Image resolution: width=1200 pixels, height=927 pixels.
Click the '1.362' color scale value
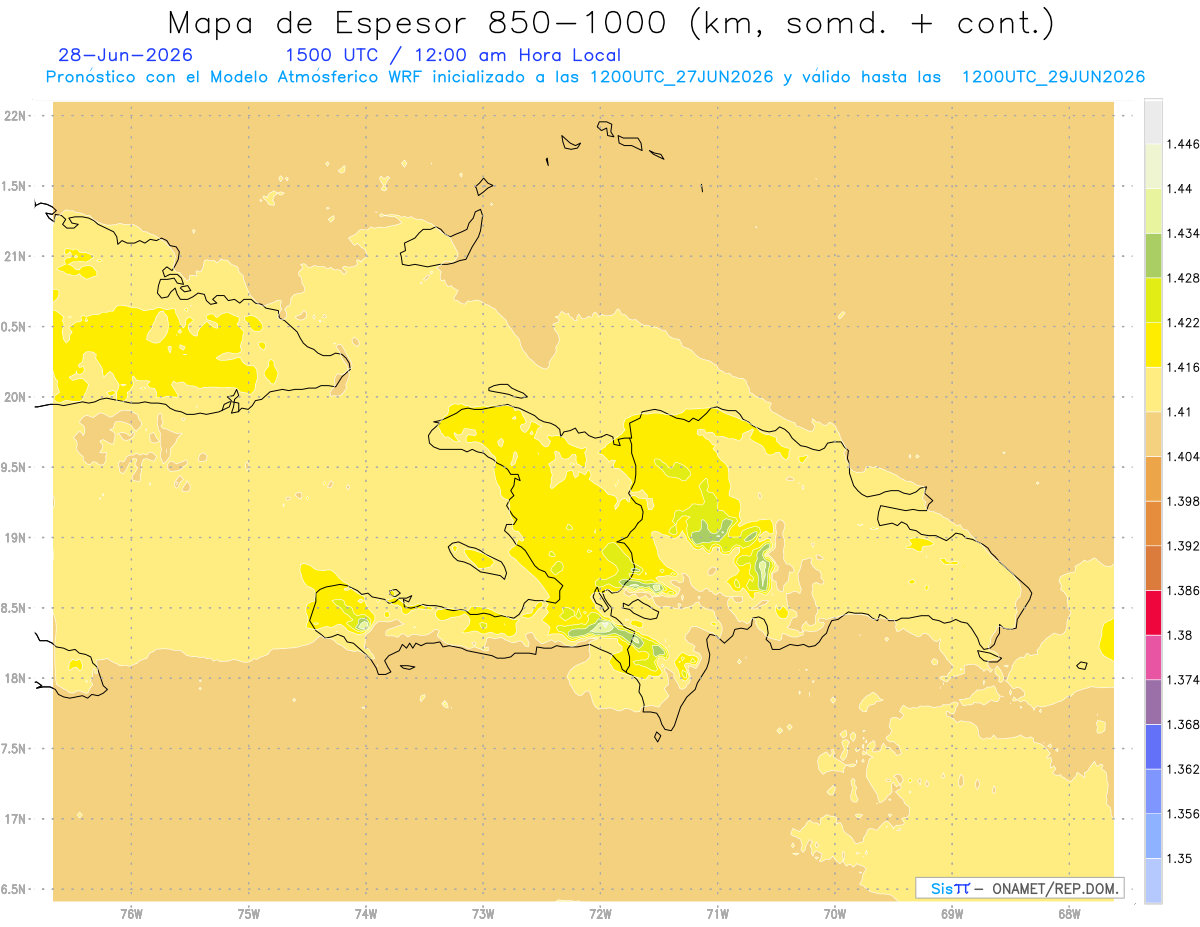(x=1182, y=769)
